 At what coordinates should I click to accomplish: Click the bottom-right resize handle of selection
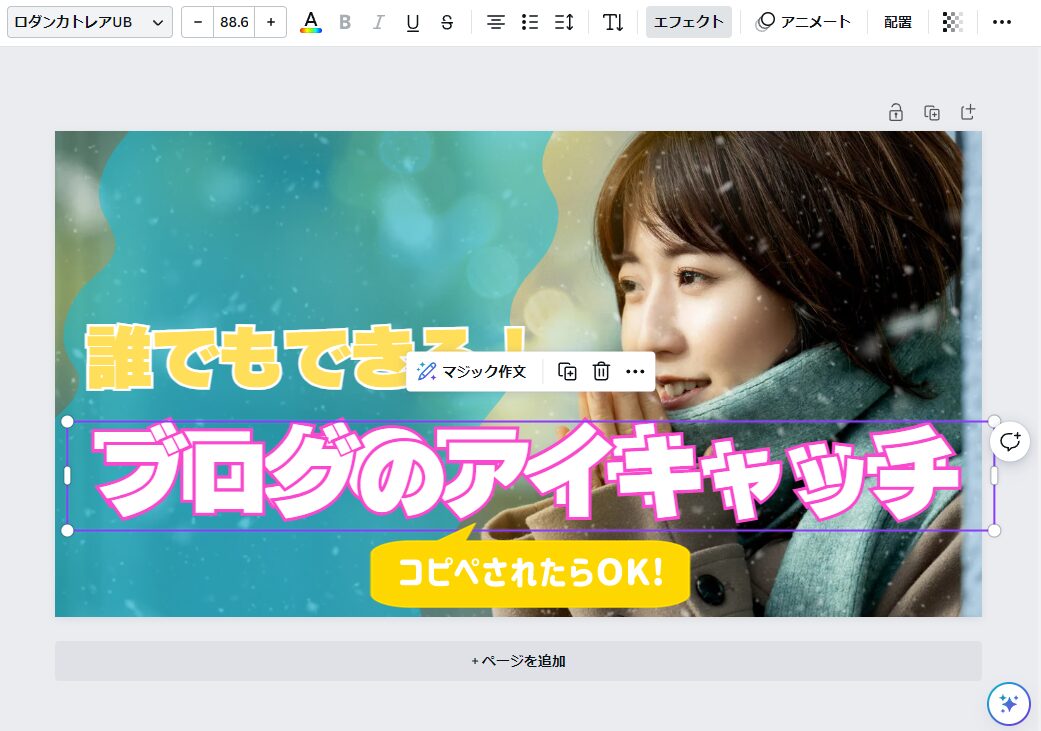(994, 530)
